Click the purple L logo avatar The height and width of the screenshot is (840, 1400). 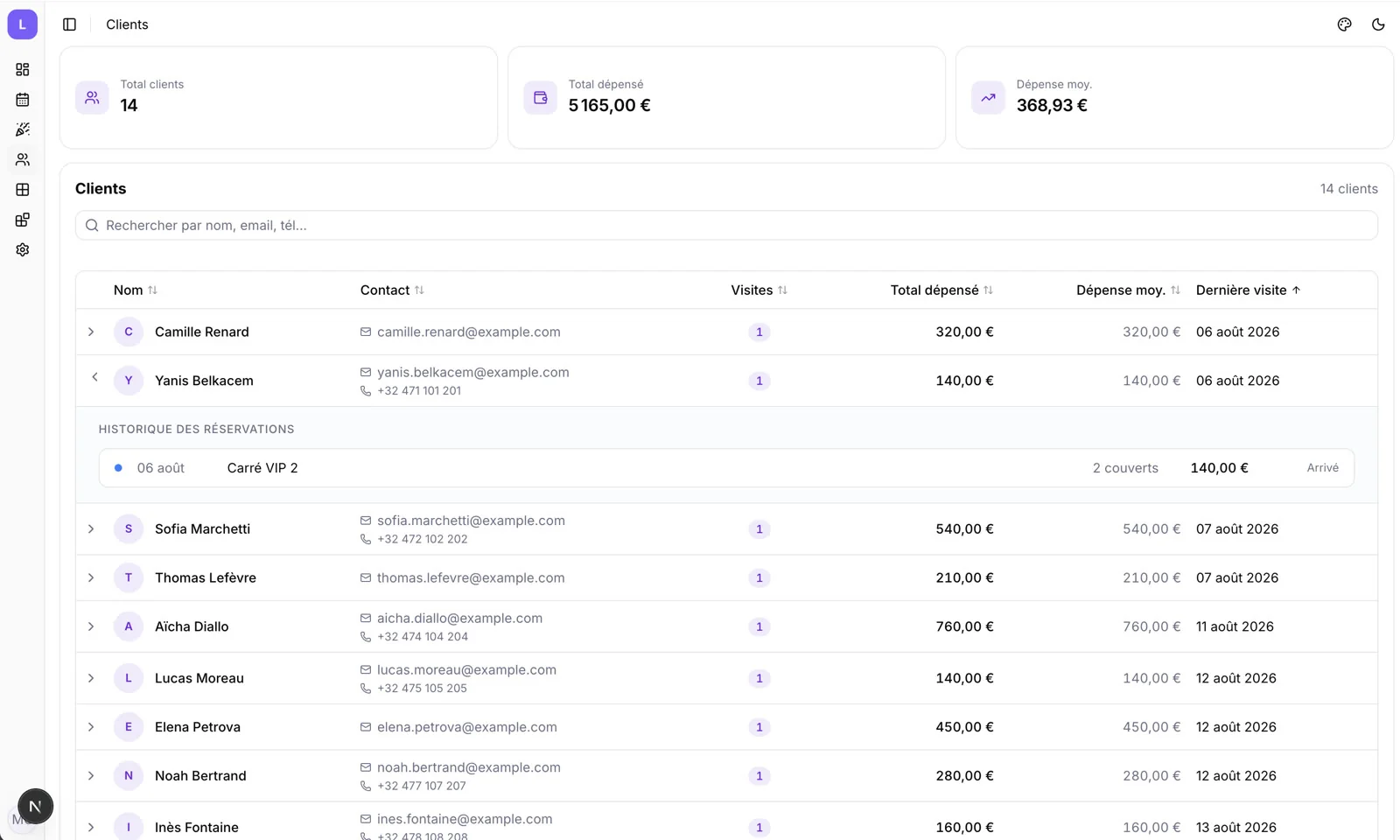pyautogui.click(x=23, y=24)
